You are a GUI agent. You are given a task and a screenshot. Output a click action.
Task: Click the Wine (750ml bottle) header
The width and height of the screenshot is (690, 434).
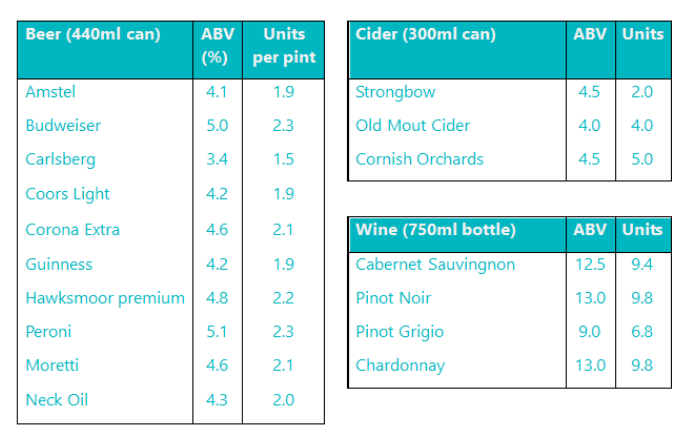click(x=436, y=230)
